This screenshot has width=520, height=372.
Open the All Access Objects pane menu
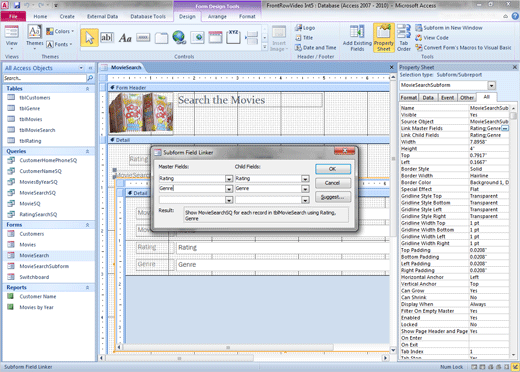click(81, 68)
